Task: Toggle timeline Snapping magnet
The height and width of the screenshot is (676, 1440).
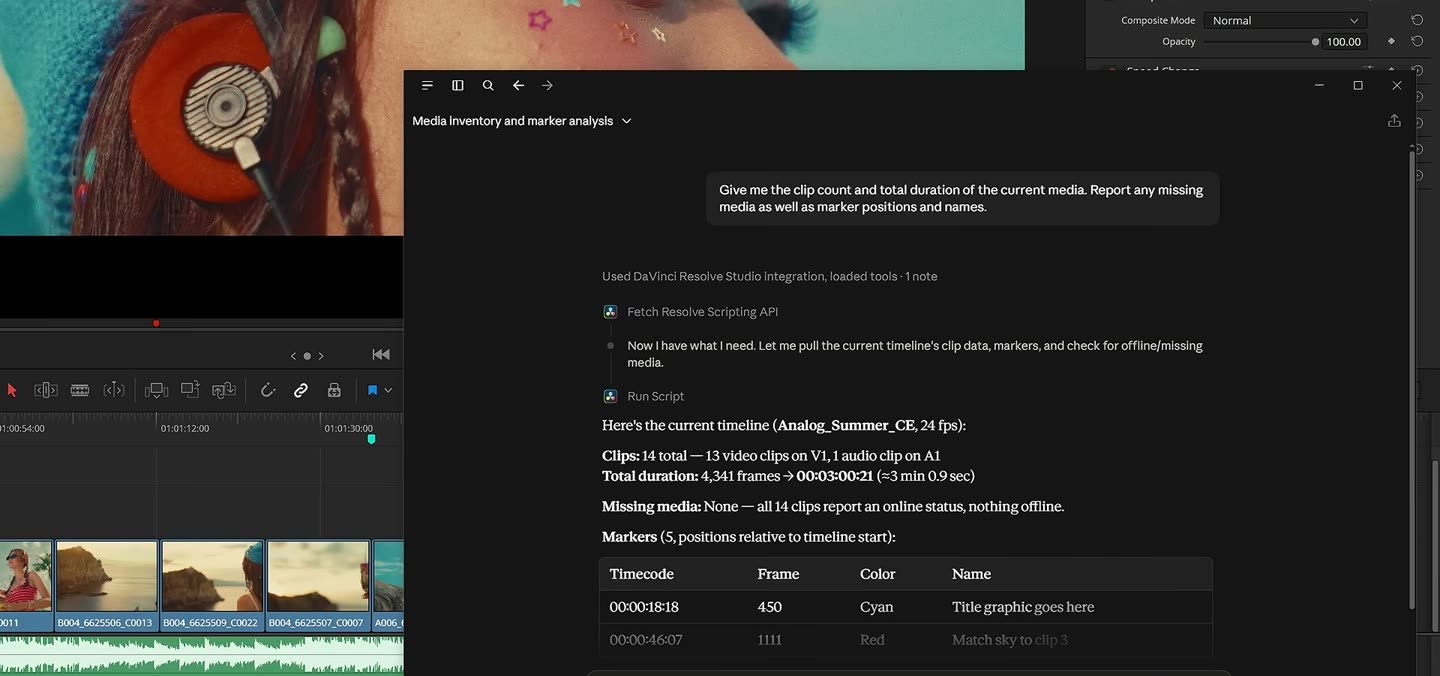Action: (268, 390)
